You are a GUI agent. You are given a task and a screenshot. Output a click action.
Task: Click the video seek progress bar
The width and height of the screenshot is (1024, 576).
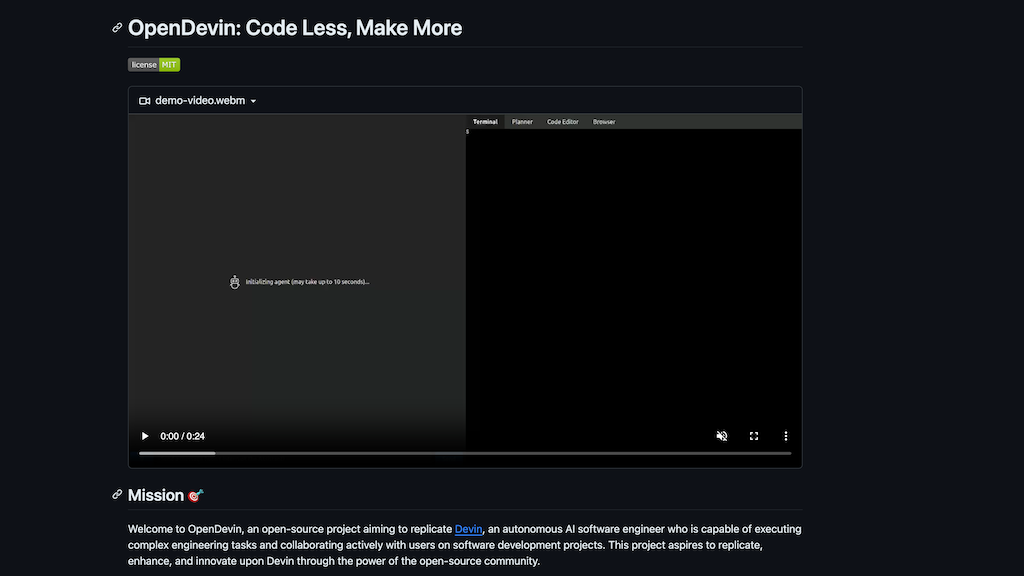pyautogui.click(x=465, y=453)
